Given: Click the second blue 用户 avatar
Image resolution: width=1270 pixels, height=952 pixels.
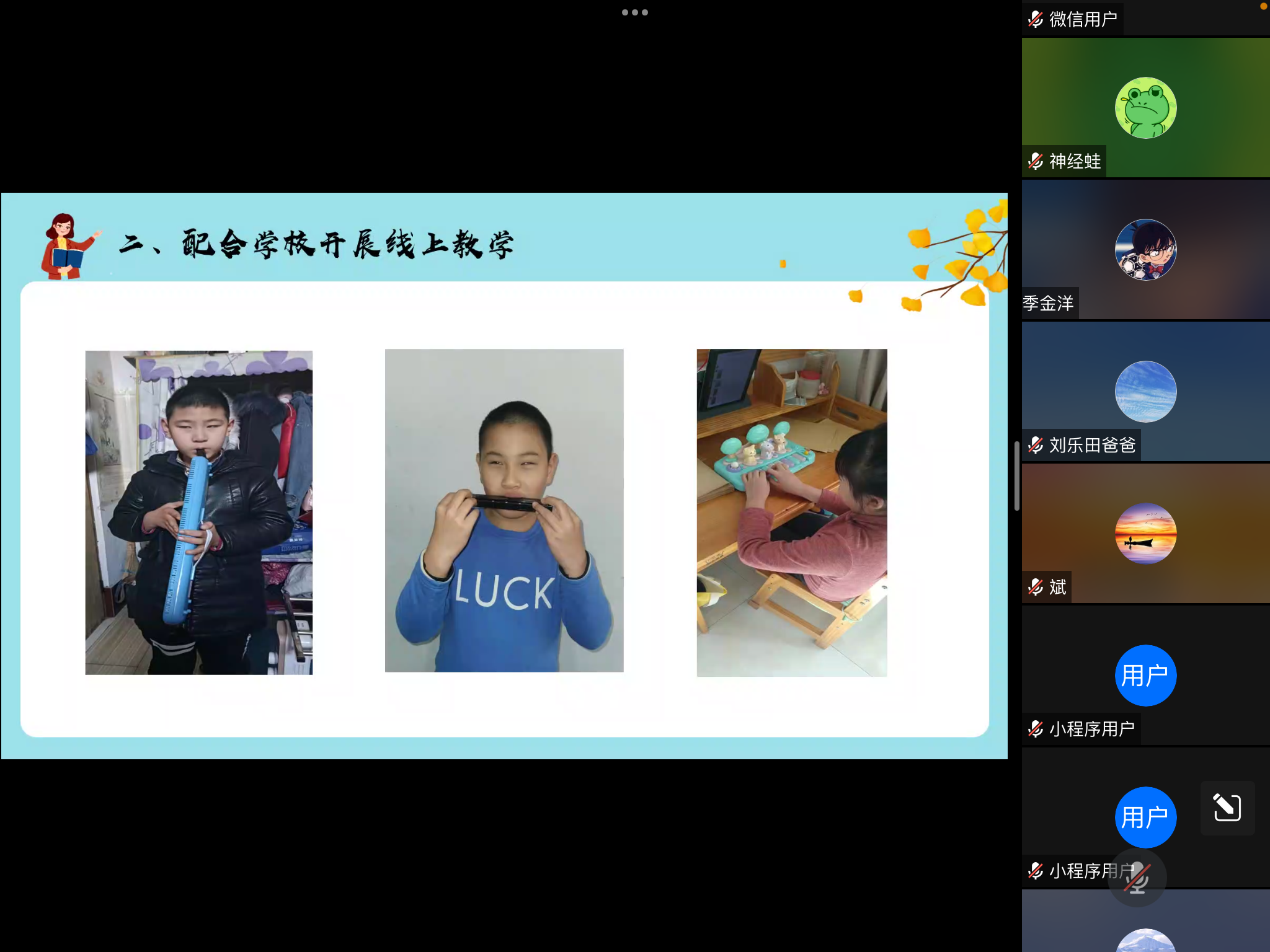Looking at the screenshot, I should coord(1145,818).
